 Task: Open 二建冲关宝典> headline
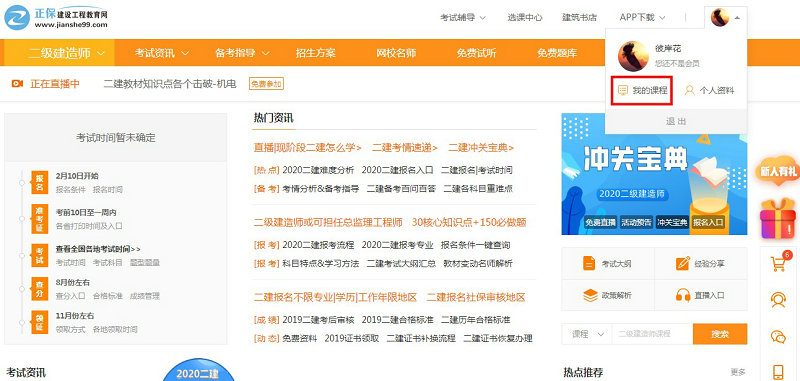pyautogui.click(x=481, y=147)
